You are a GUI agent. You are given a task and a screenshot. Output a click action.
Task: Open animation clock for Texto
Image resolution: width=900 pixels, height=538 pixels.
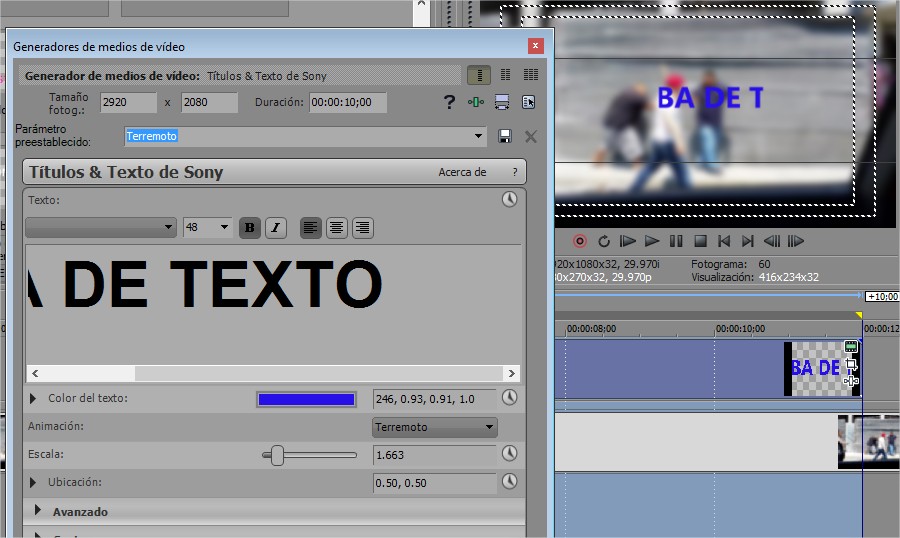click(509, 199)
